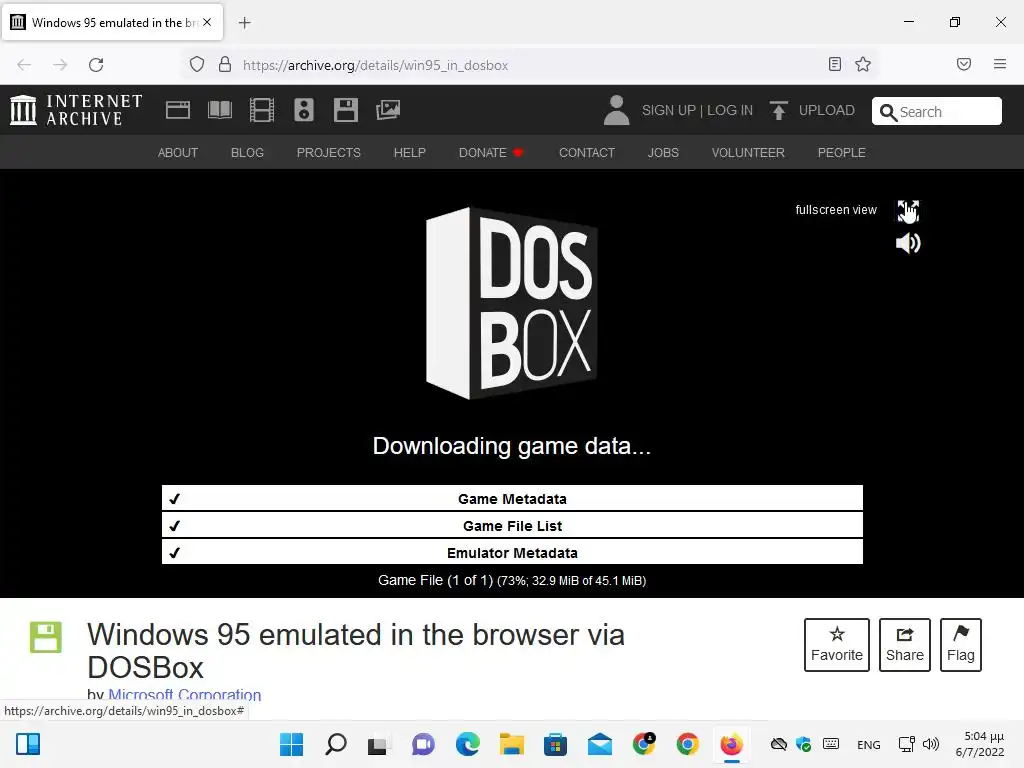This screenshot has height=768, width=1024.
Task: Open the Images icon
Action: click(388, 110)
